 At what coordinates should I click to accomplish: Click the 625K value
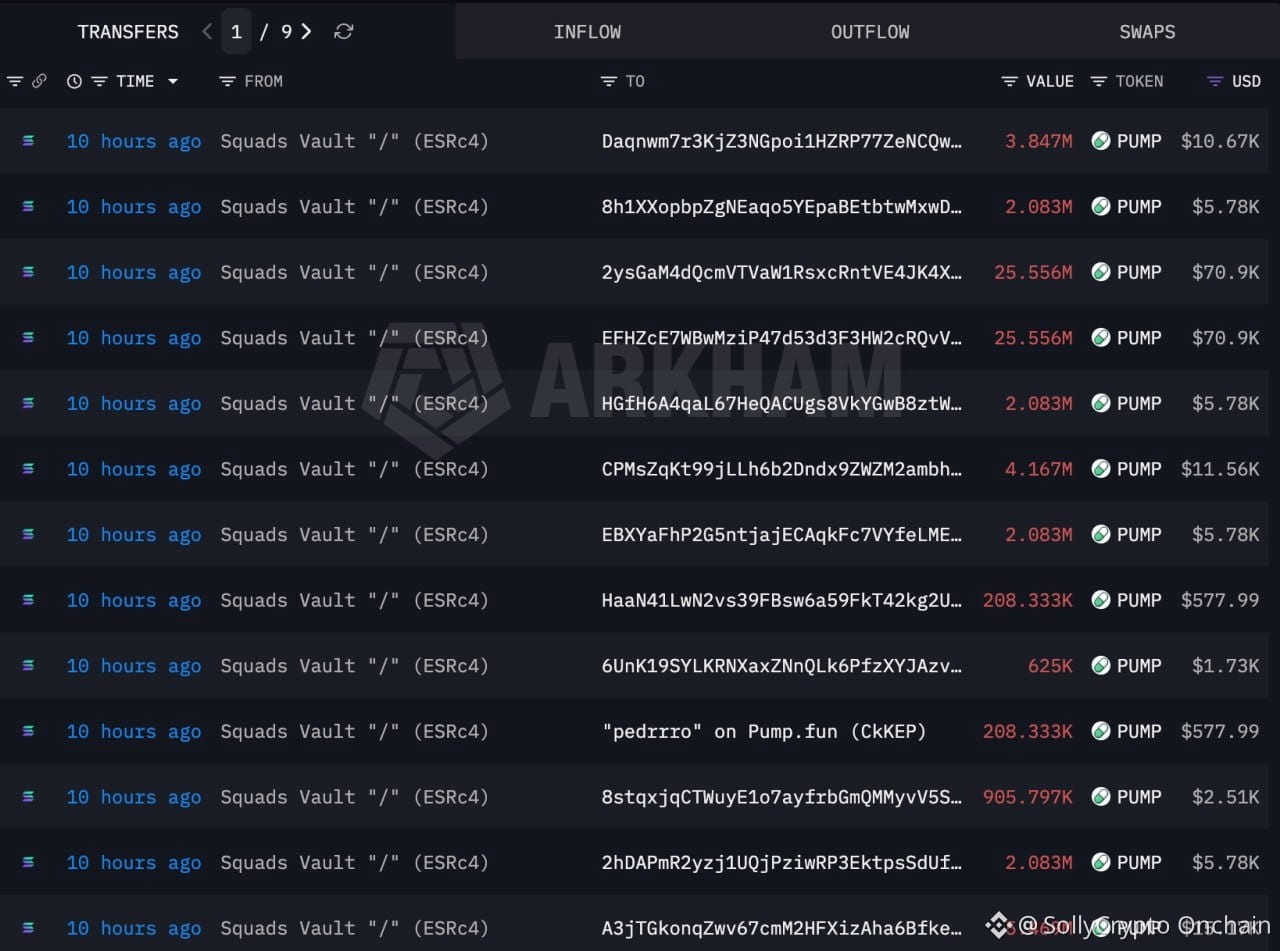tap(1050, 666)
